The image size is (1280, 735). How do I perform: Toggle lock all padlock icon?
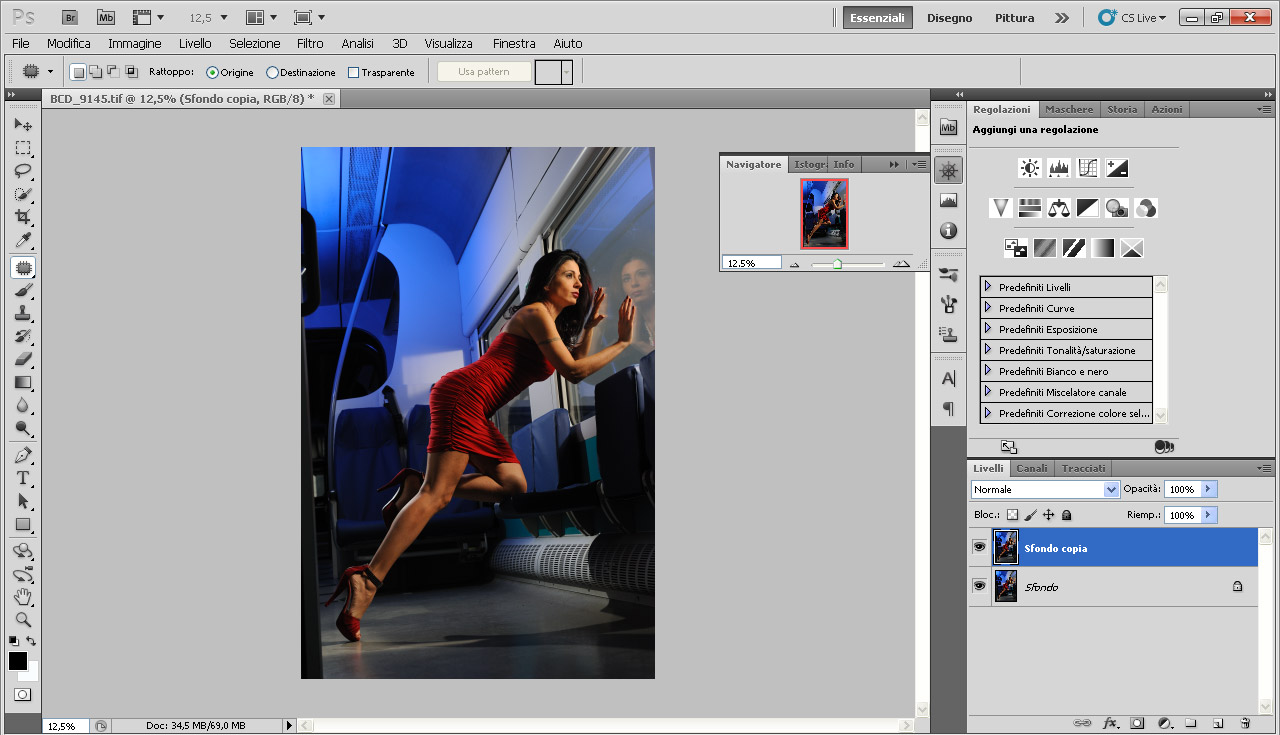point(1066,515)
